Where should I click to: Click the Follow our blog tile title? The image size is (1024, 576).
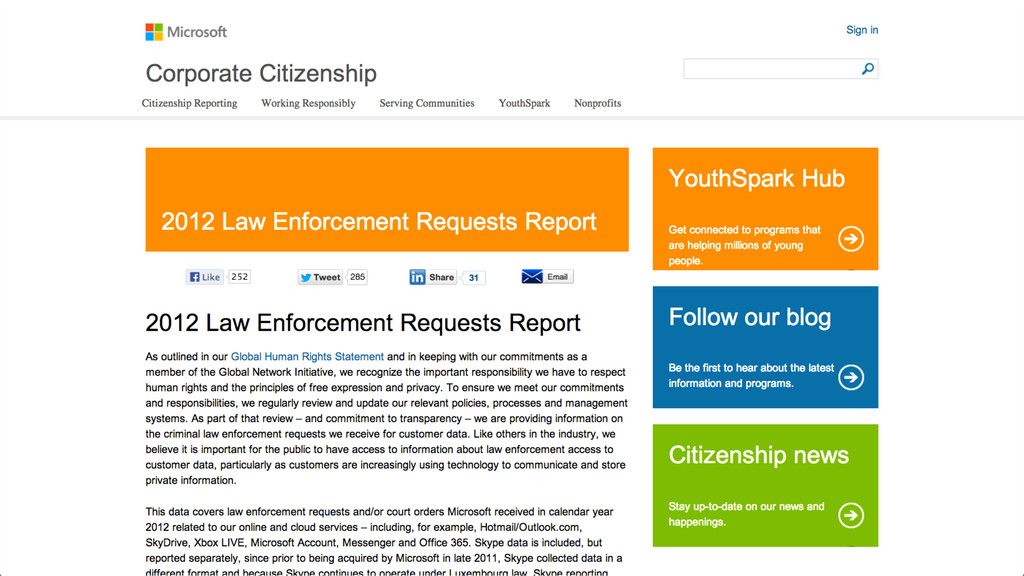(x=750, y=317)
